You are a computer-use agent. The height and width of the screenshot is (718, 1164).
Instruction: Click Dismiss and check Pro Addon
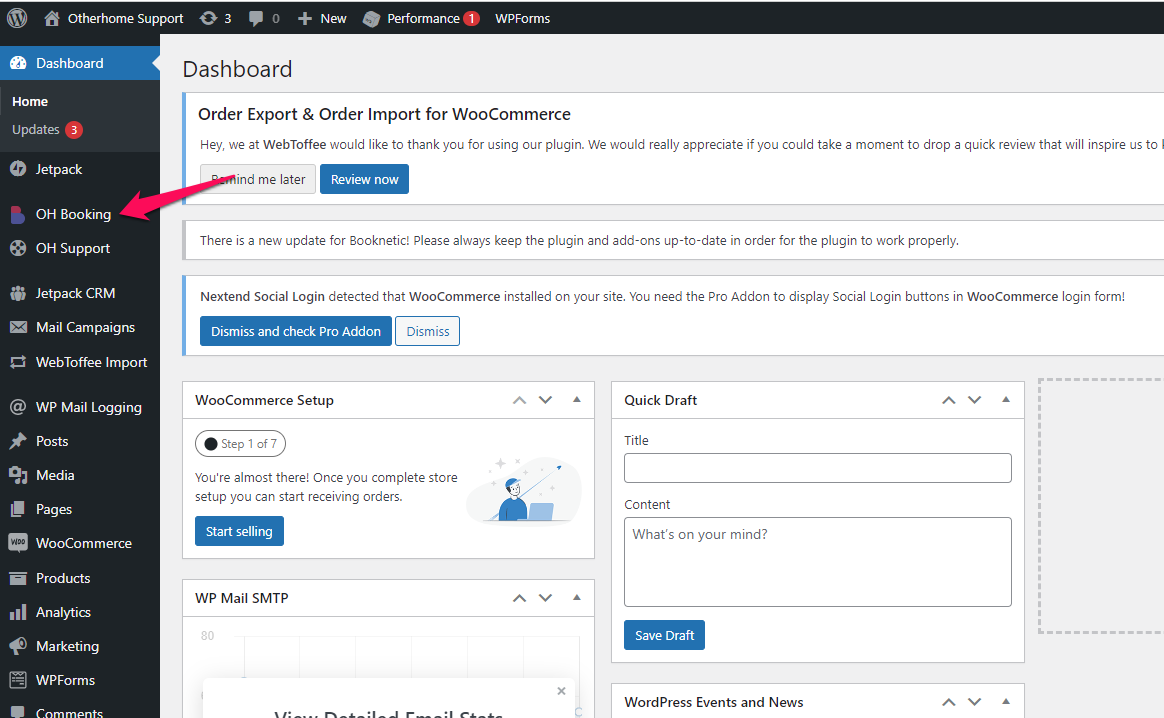(295, 331)
